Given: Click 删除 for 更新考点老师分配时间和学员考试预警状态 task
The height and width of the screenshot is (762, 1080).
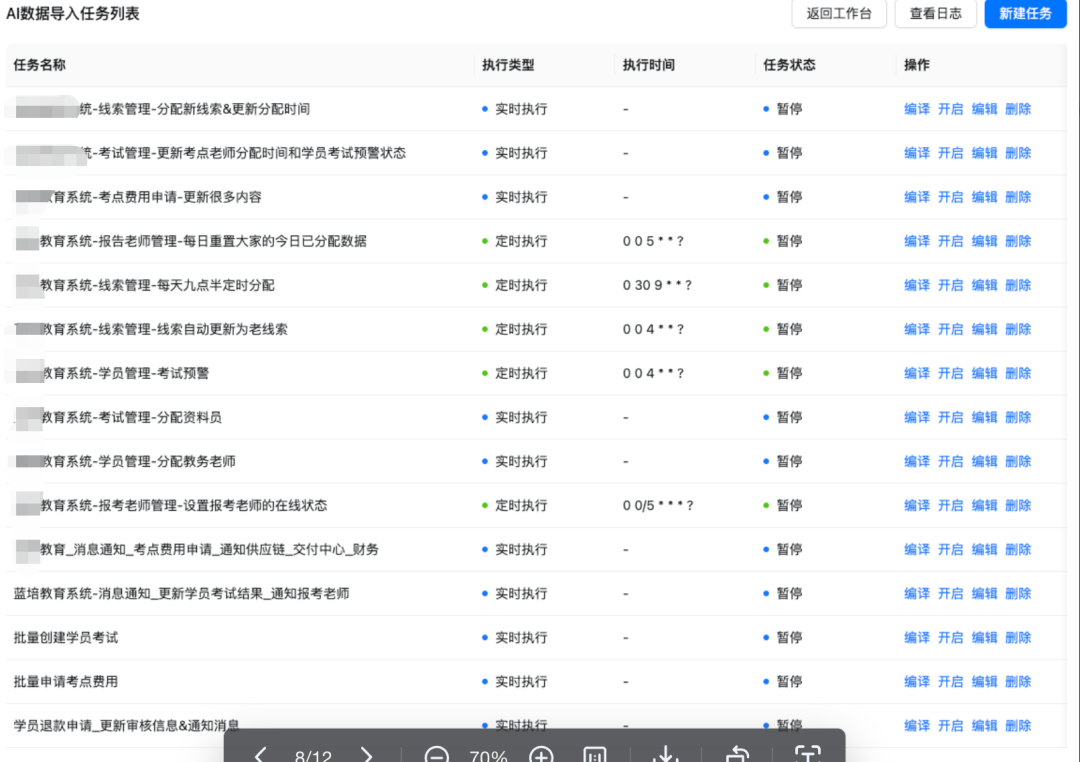Looking at the screenshot, I should [x=1018, y=153].
